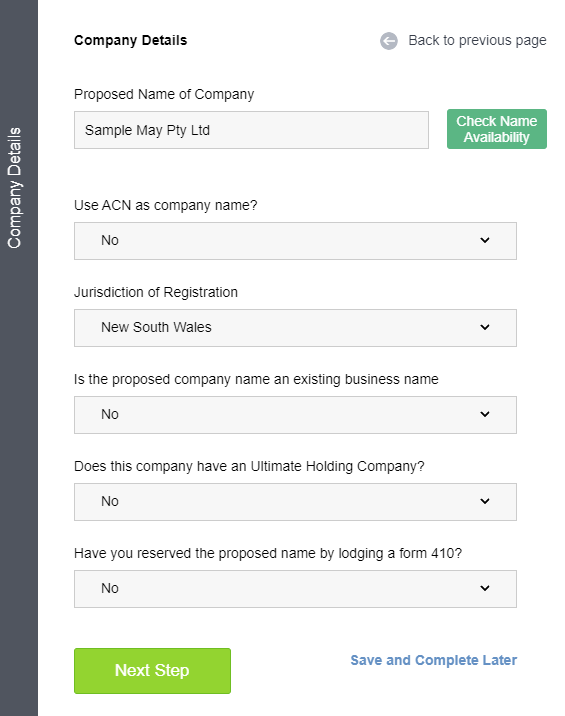Click the chevron in the existing business name dropdown
The height and width of the screenshot is (716, 565).
pos(485,414)
